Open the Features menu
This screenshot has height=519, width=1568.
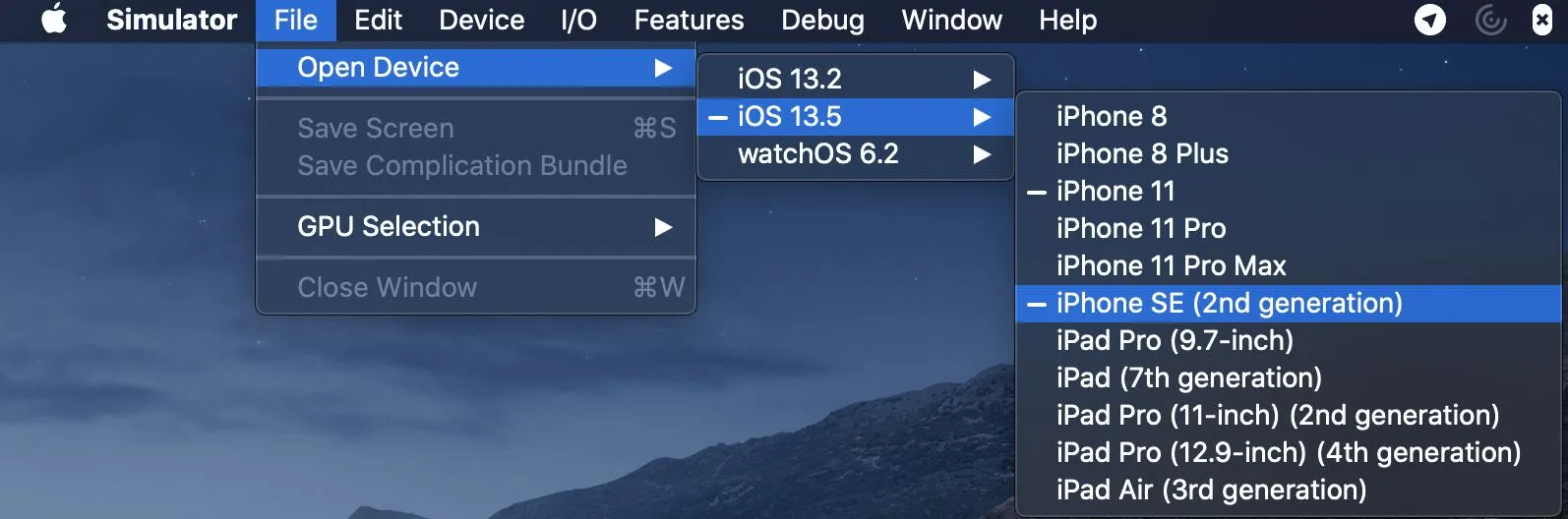[x=689, y=20]
